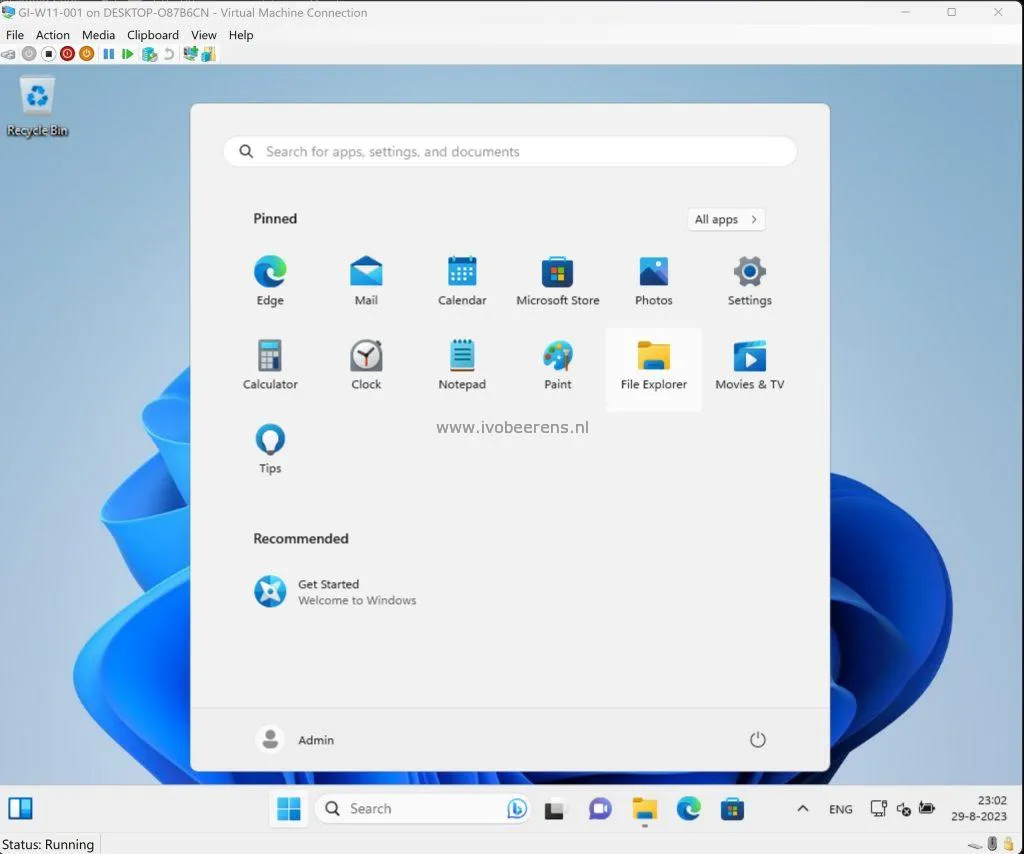The image size is (1024, 854).
Task: Open Bing Chat from the taskbar search
Action: tap(517, 809)
